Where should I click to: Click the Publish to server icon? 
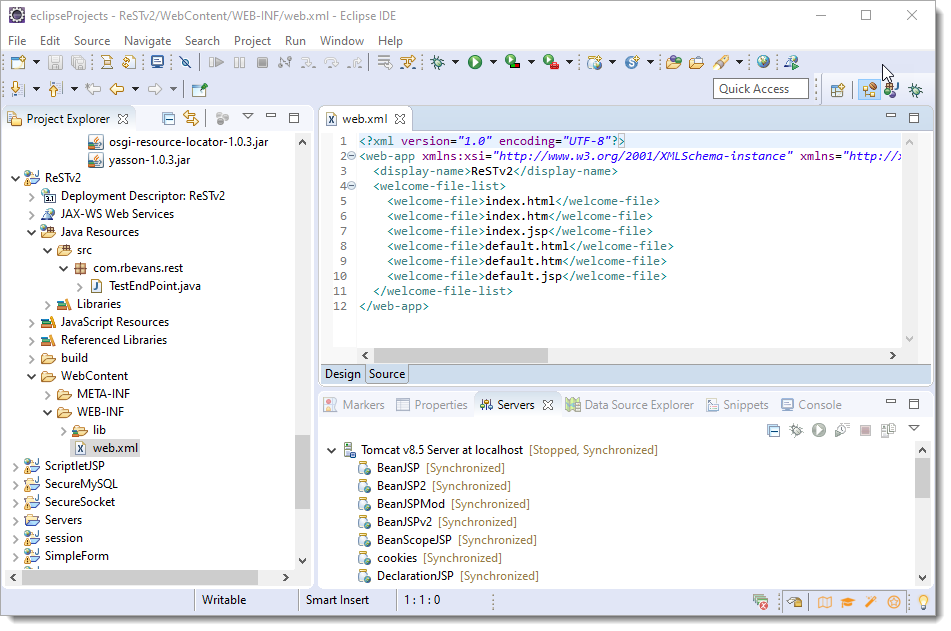tap(888, 430)
